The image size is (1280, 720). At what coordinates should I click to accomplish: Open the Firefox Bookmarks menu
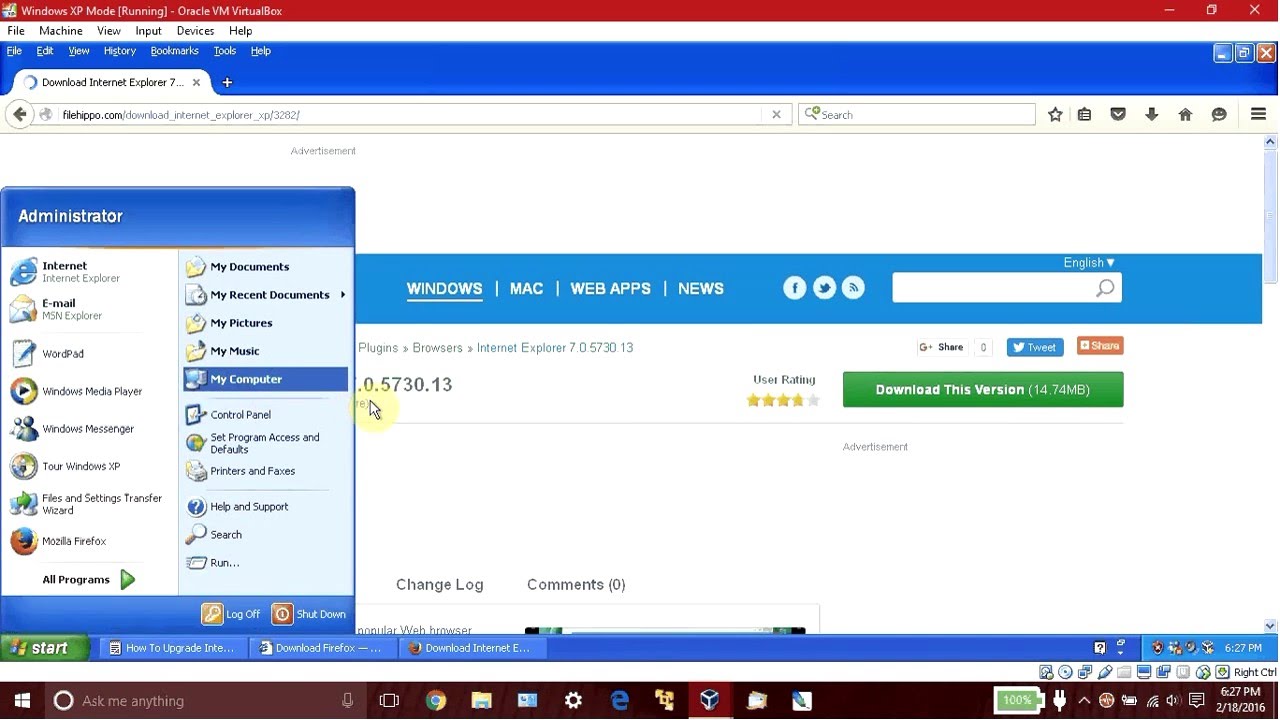pyautogui.click(x=174, y=51)
